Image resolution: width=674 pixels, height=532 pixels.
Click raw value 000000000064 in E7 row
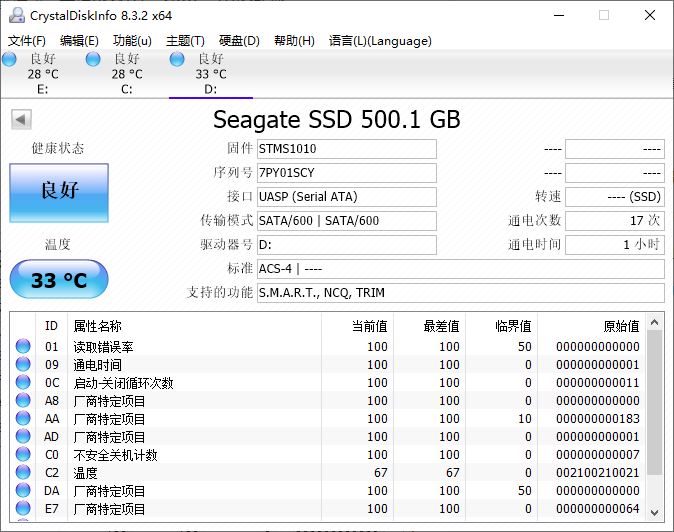coord(597,509)
